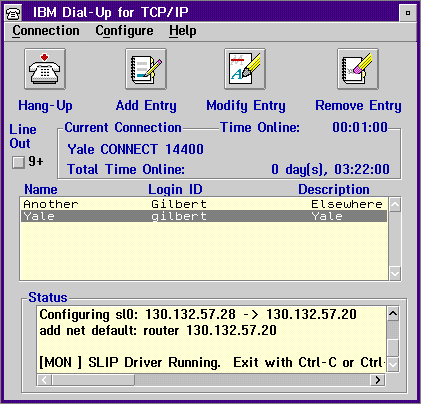The width and height of the screenshot is (421, 404).
Task: Click the window minimize button in title bar
Action: [408, 13]
